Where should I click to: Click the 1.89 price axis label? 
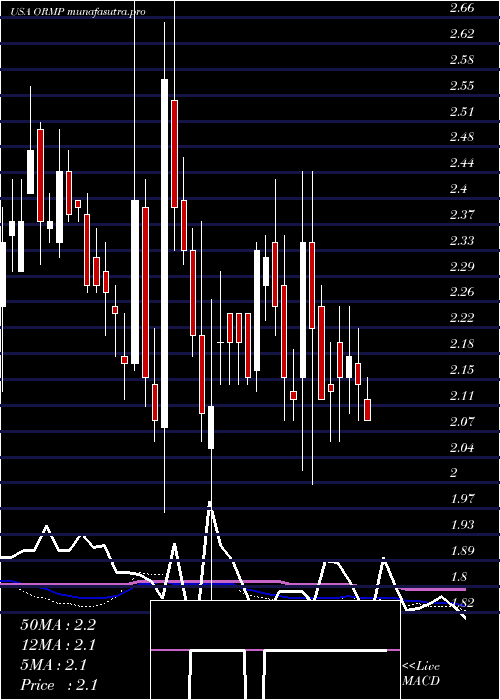[x=462, y=551]
